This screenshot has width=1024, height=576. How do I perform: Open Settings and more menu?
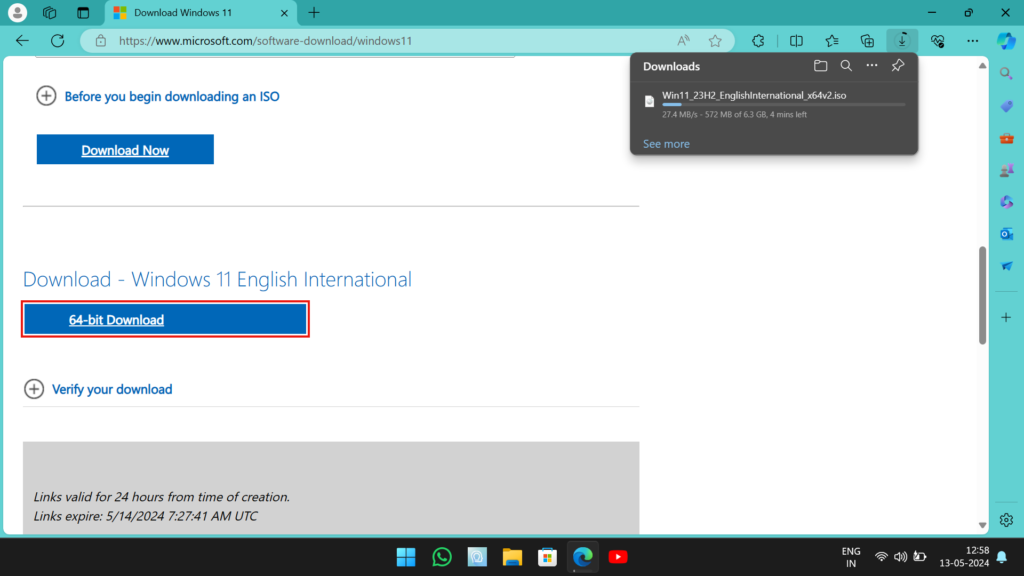(972, 40)
